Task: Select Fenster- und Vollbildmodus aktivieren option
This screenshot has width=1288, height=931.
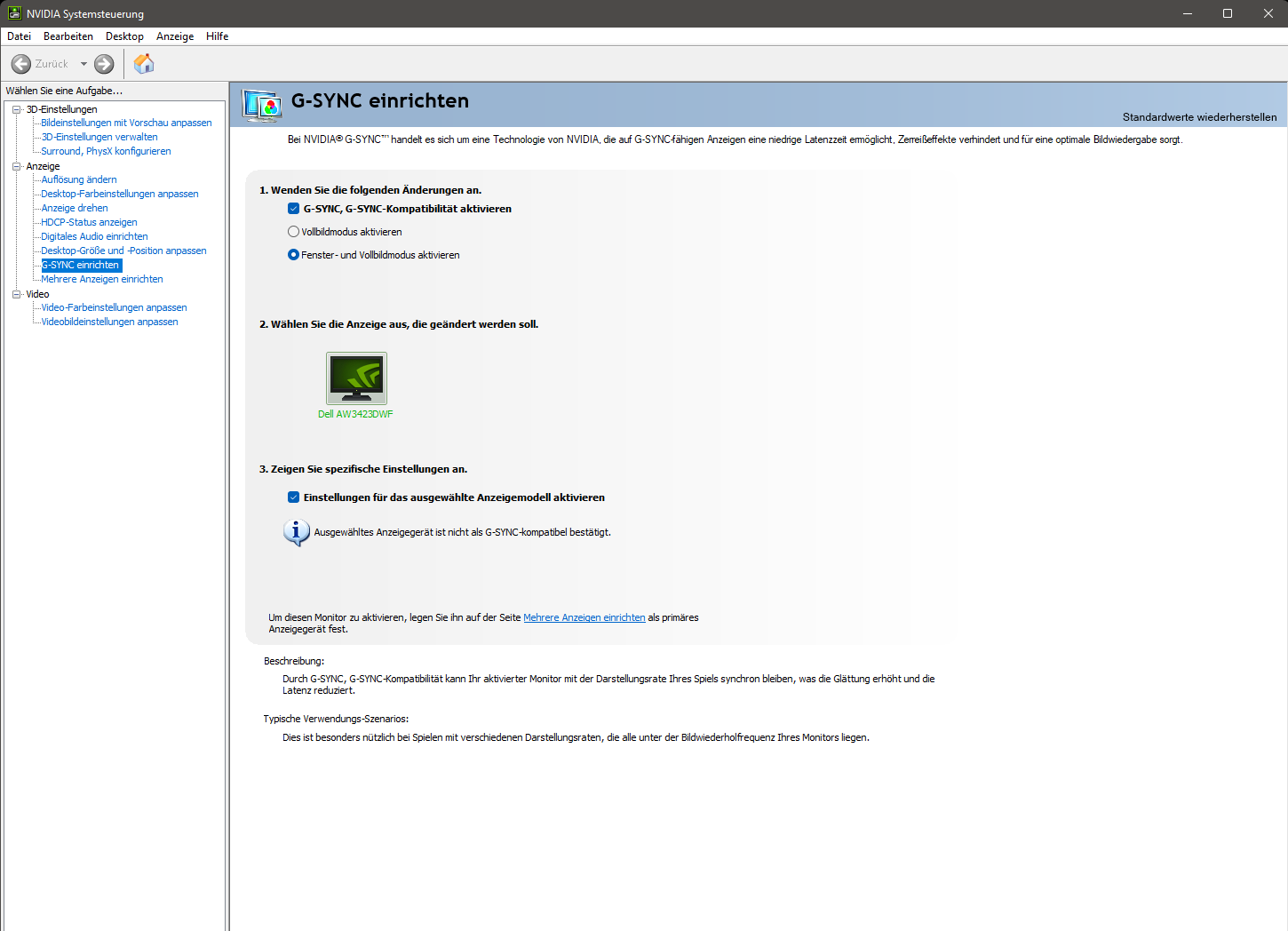Action: point(293,255)
